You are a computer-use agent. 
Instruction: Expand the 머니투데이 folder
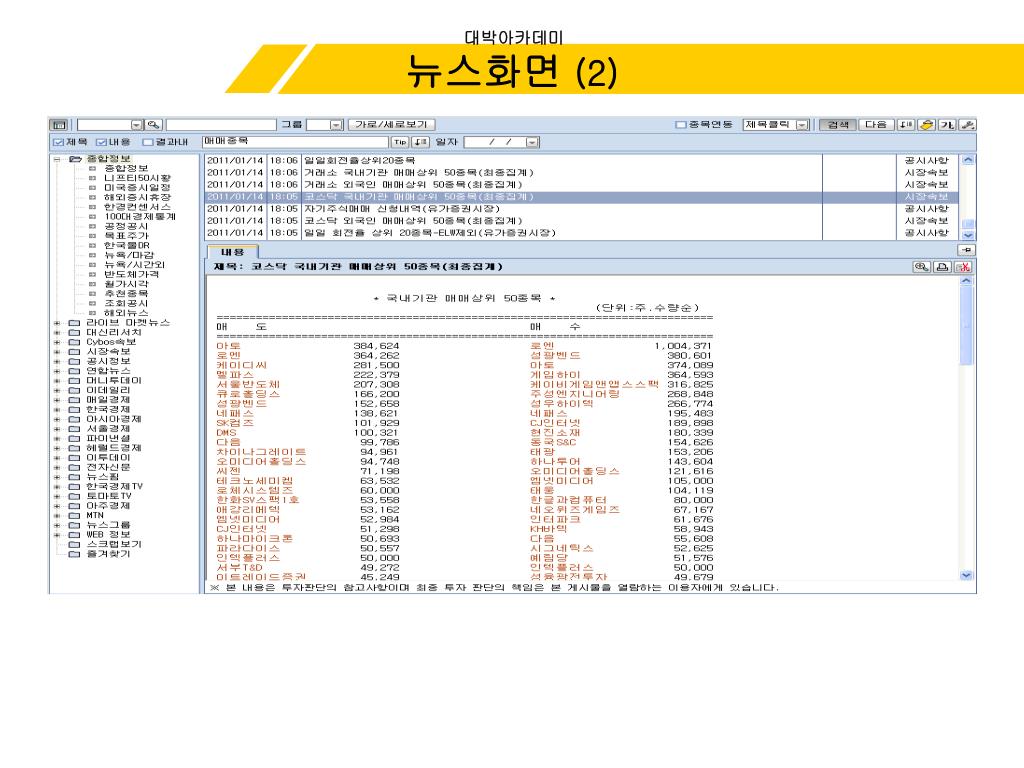[57, 381]
